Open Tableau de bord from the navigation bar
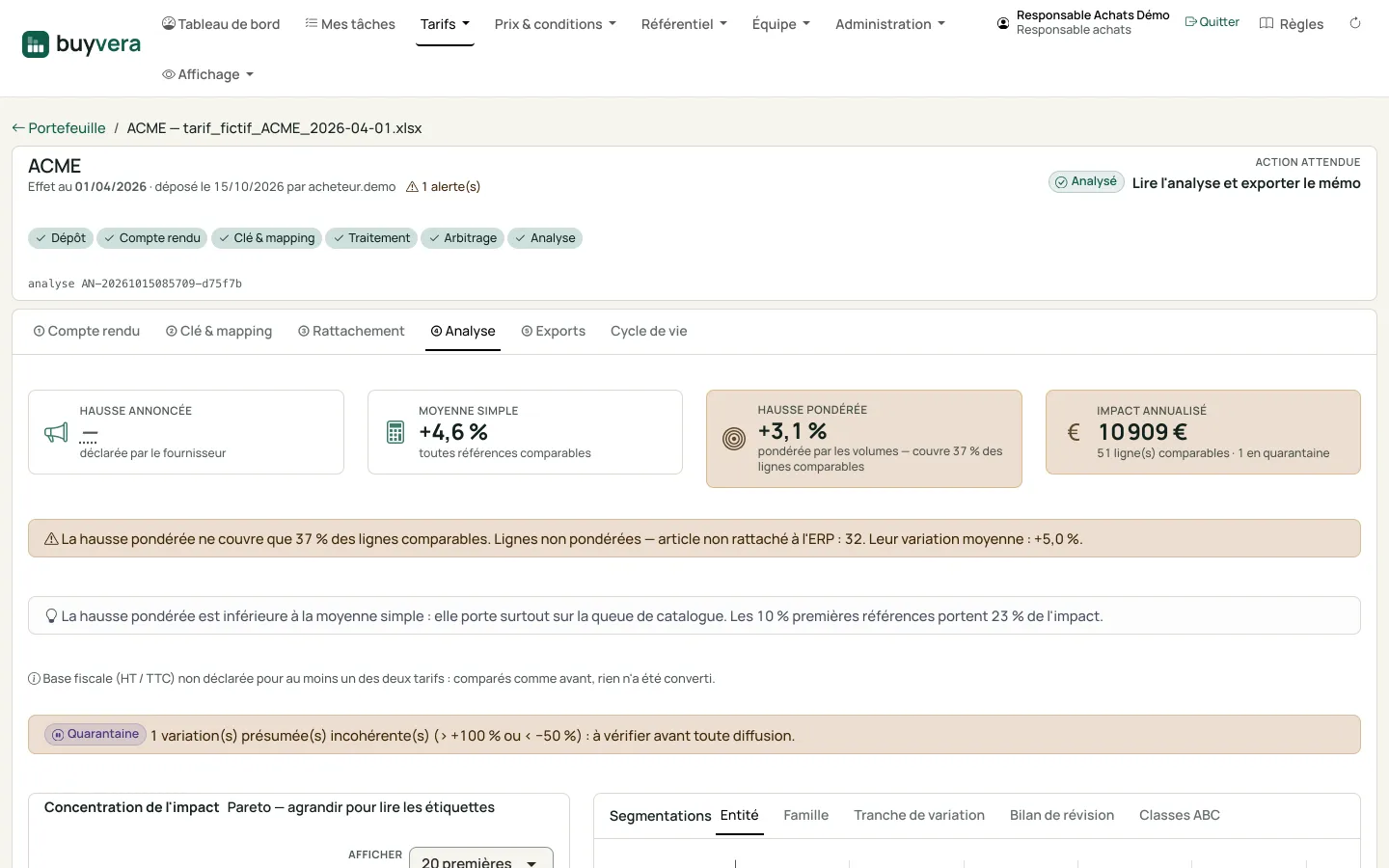Viewport: 1389px width, 868px height. [221, 24]
